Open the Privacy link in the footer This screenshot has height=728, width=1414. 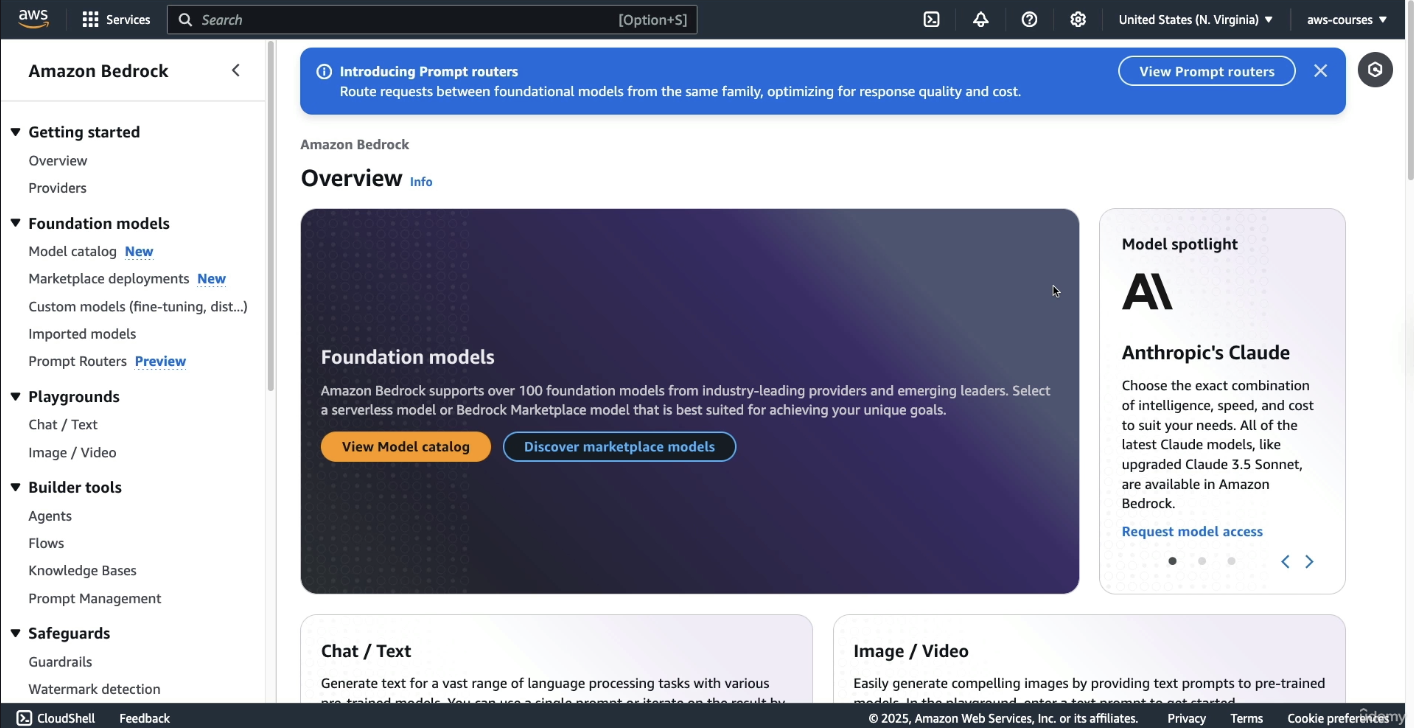coord(1186,718)
